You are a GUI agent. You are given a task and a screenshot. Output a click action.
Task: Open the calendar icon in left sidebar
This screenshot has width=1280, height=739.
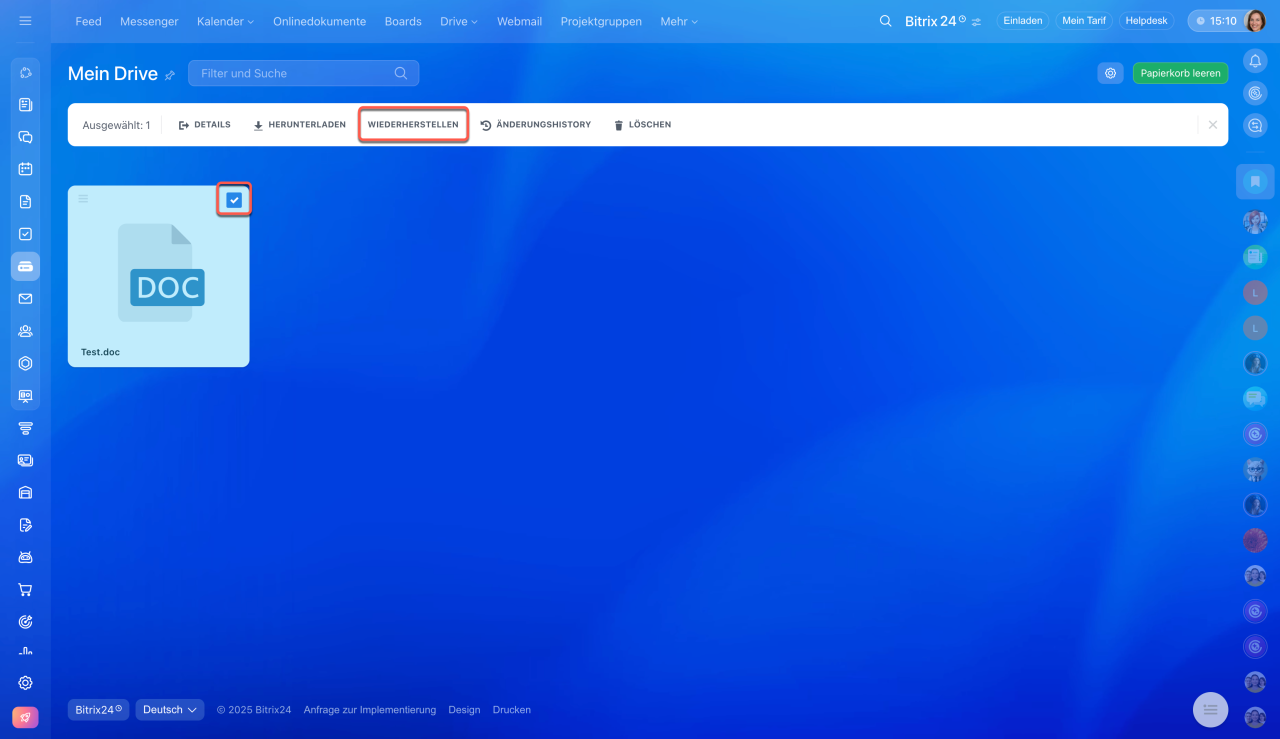pos(26,169)
